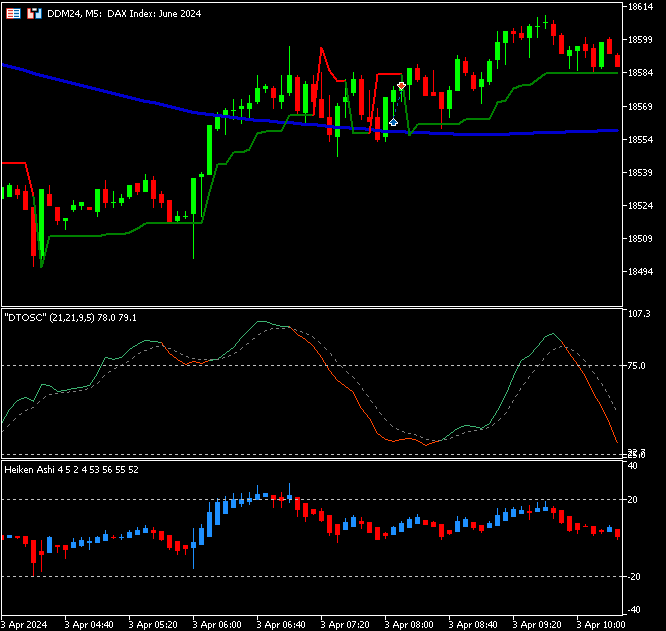
Task: Click the 107.3 DTOSC scale value
Action: [639, 314]
